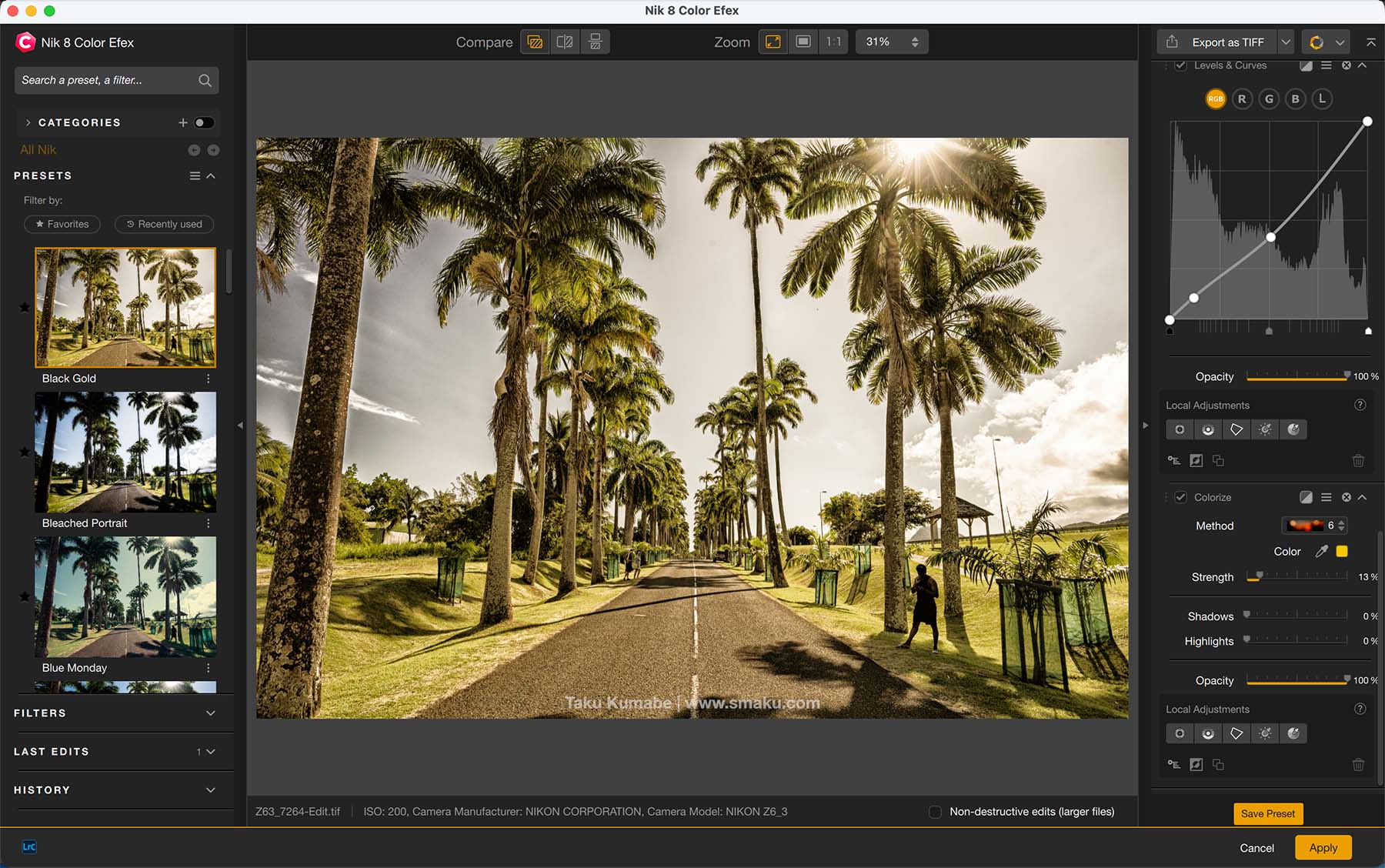
Task: Pick the Colorize color eyedropper
Action: tap(1321, 551)
